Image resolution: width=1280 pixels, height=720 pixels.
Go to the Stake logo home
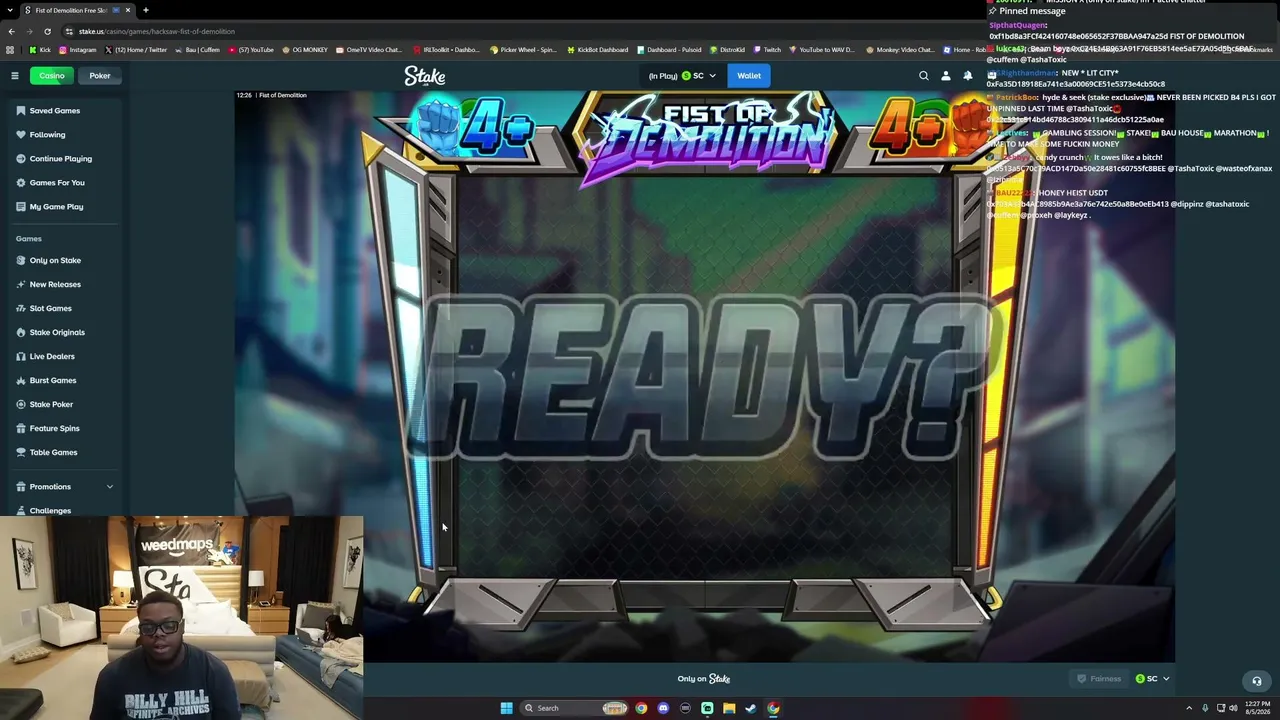425,76
